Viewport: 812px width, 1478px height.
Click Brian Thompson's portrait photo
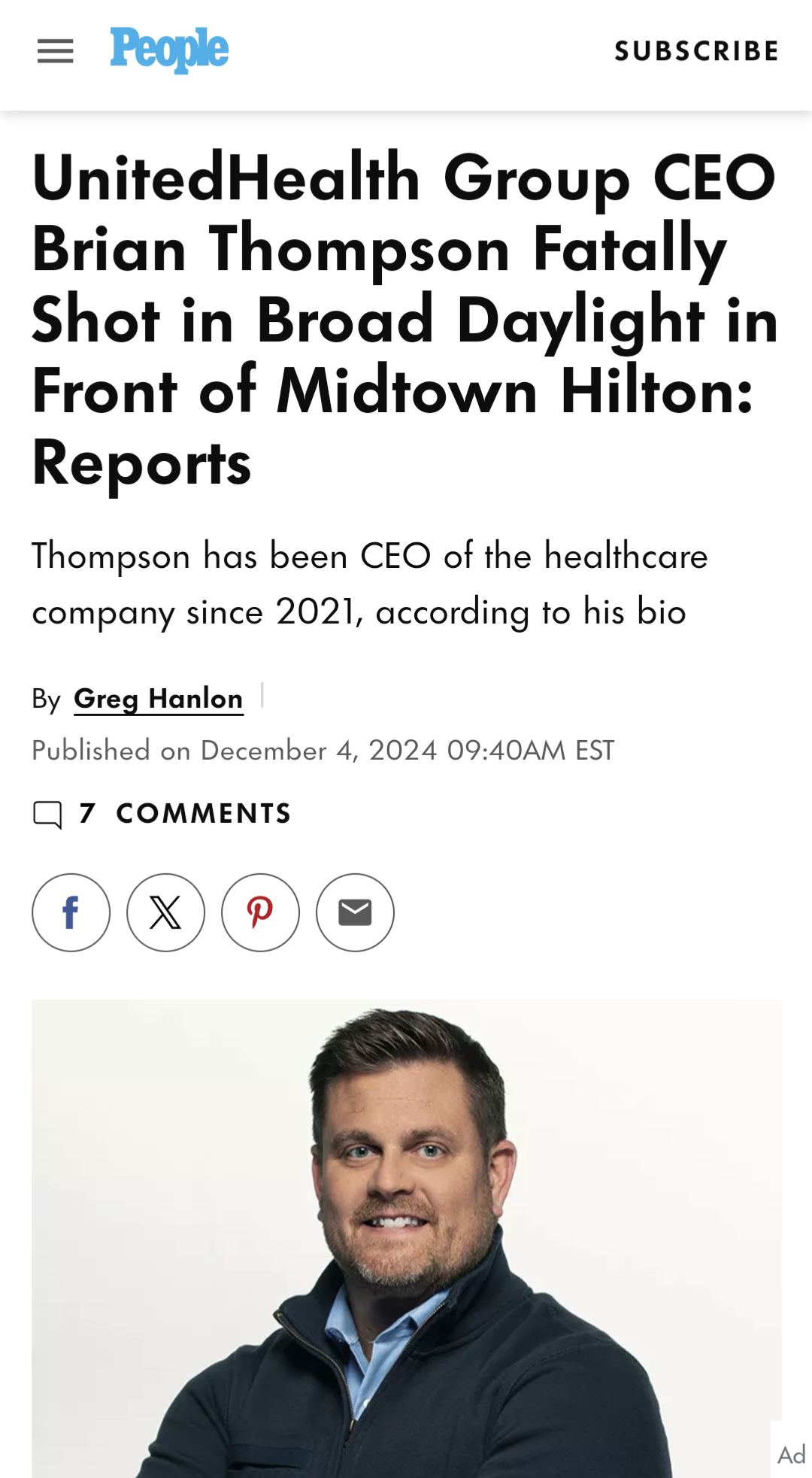pyautogui.click(x=406, y=1234)
